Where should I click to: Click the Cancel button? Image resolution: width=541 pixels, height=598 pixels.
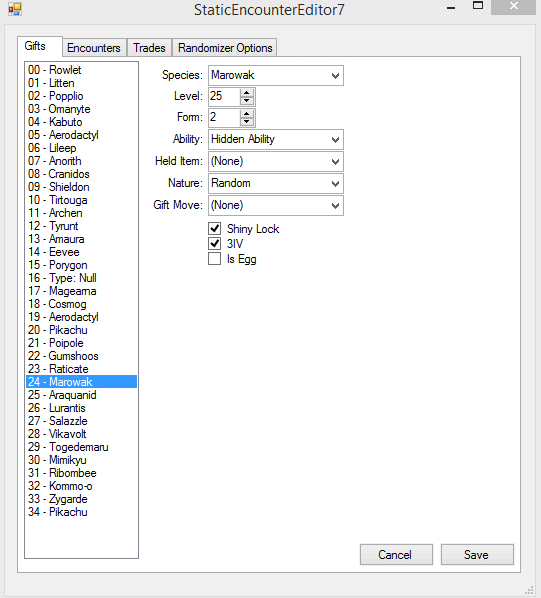(396, 555)
